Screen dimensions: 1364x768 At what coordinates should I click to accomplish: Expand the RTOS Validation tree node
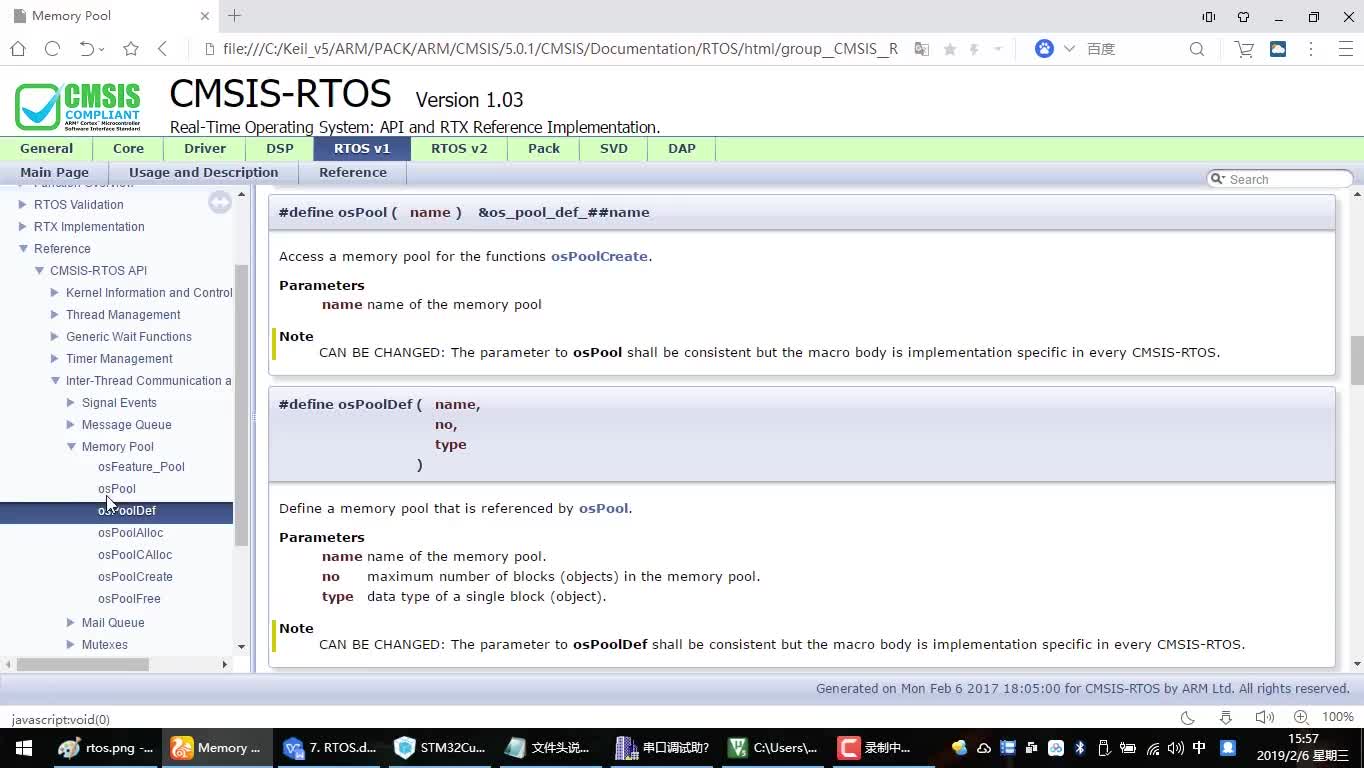[x=23, y=204]
